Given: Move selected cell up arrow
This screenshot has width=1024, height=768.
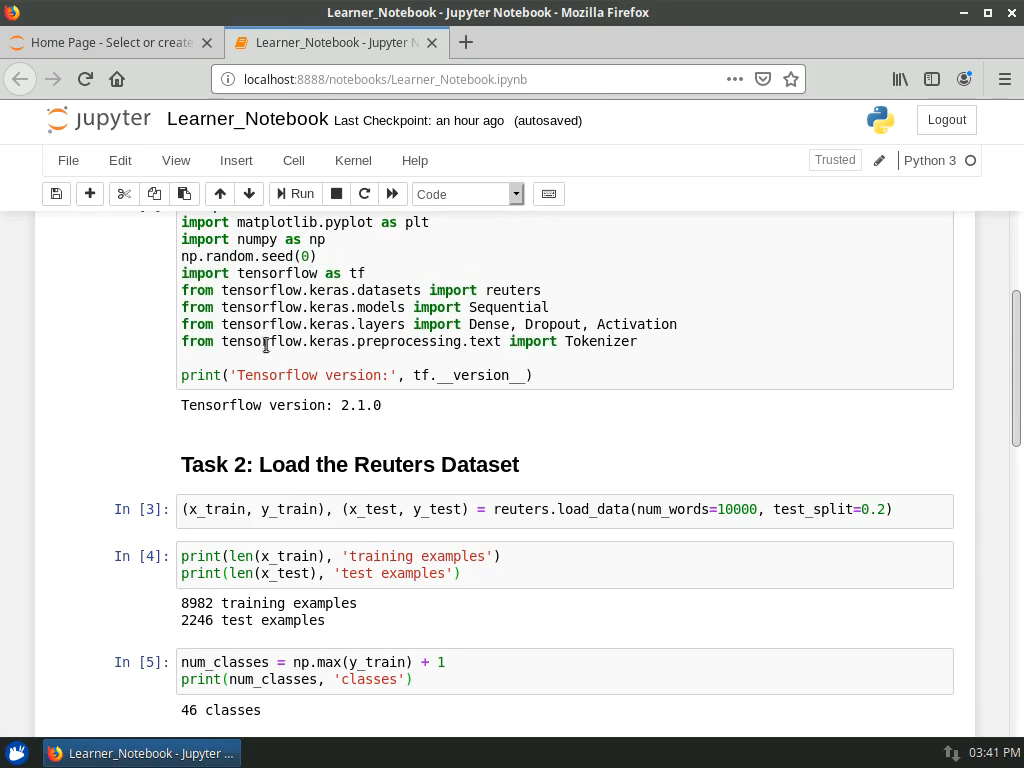Looking at the screenshot, I should pos(220,194).
